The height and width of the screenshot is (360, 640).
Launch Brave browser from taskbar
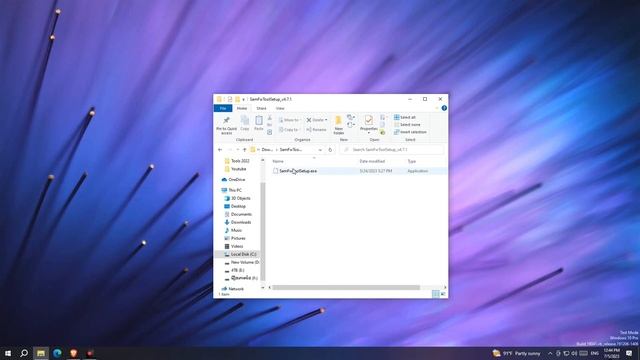pyautogui.click(x=73, y=353)
